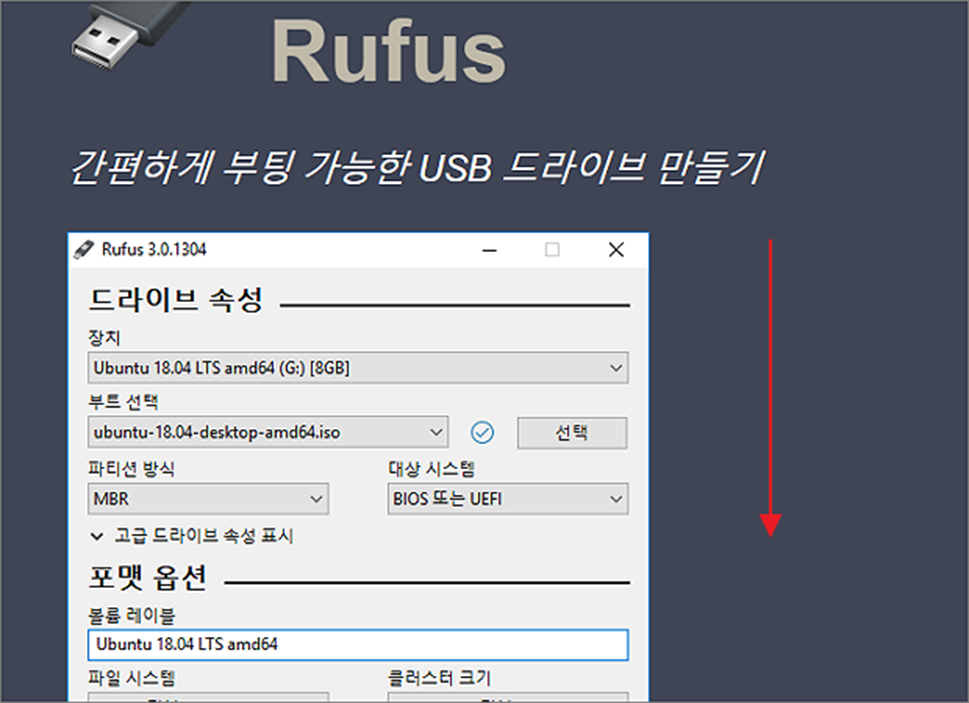Close the Rufus 3.0.1304 window
Image resolution: width=969 pixels, height=703 pixels.
click(x=616, y=250)
